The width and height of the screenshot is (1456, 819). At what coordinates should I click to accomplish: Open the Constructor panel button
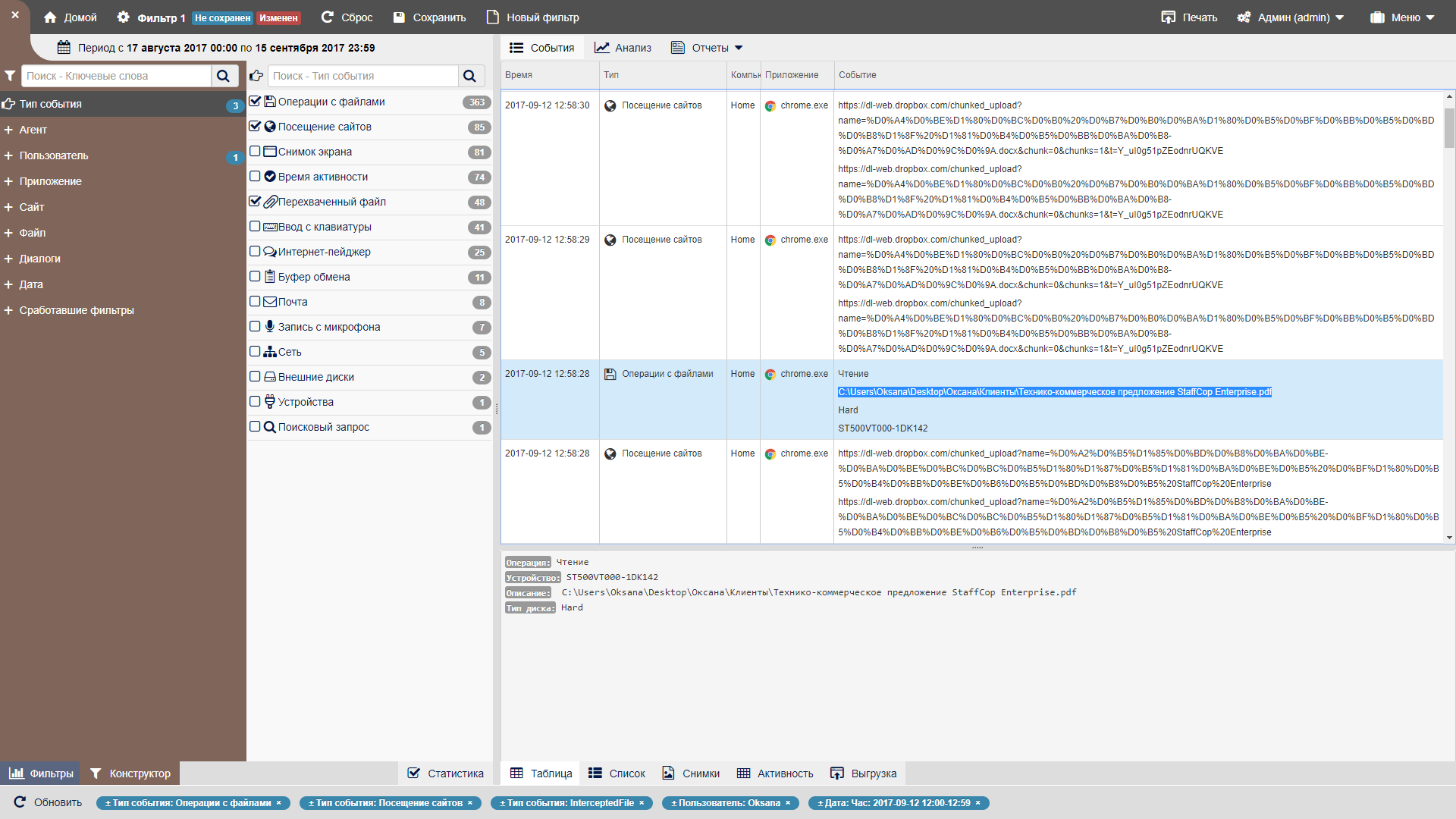point(130,773)
